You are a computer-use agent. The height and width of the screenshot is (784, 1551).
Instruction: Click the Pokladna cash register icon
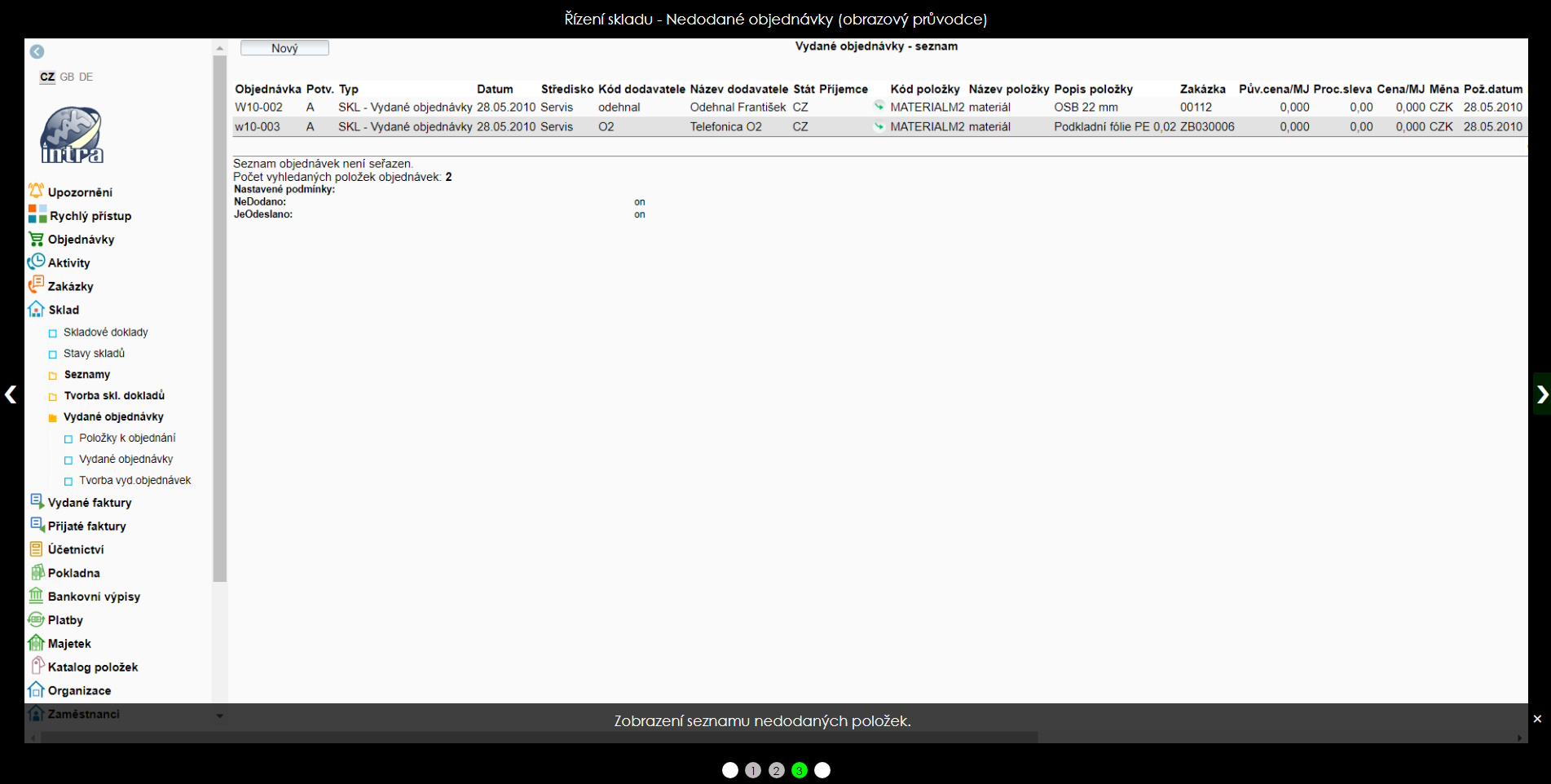click(x=36, y=573)
